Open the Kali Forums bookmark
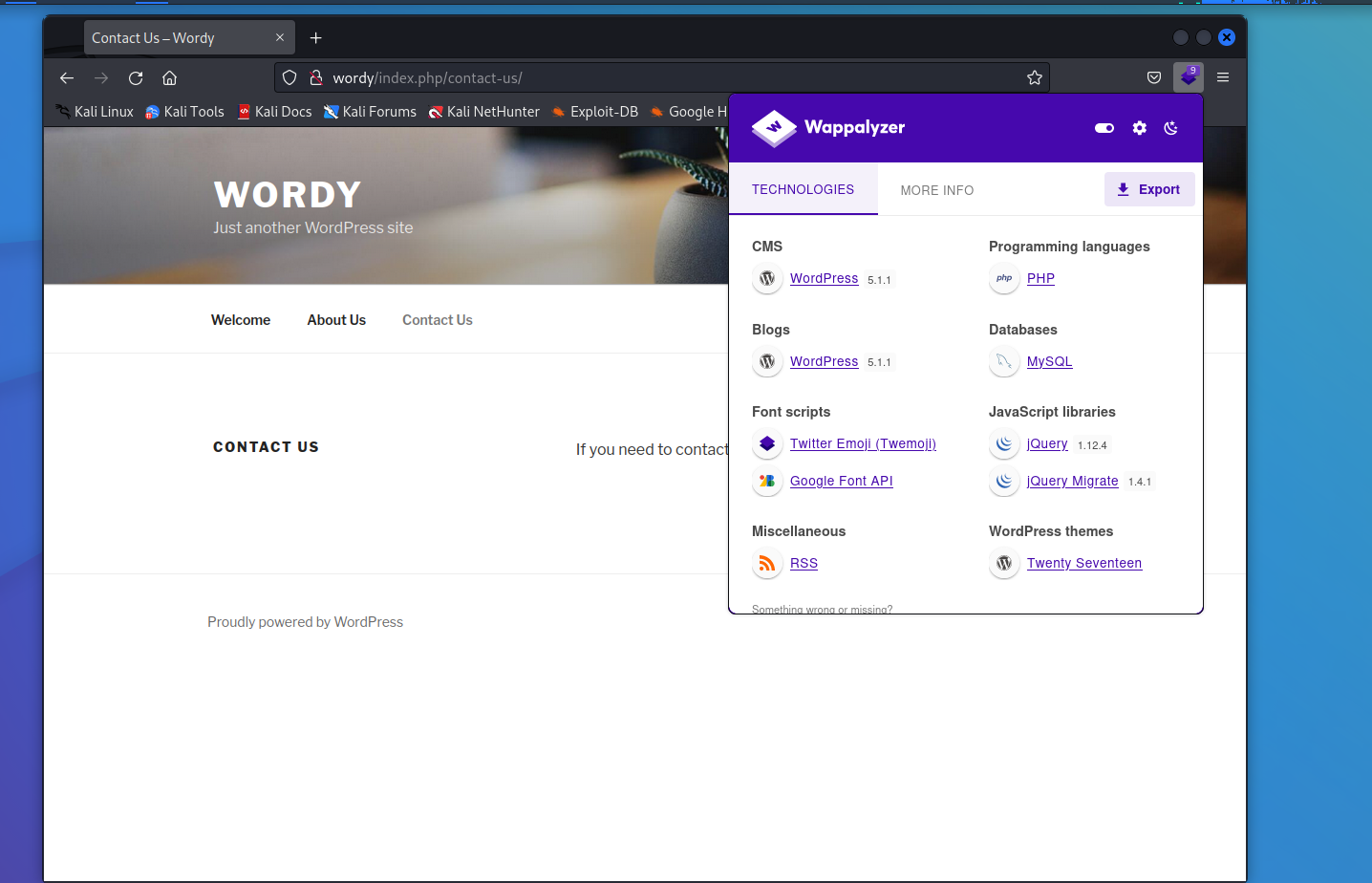Screen dimensions: 1372x883 [370, 112]
